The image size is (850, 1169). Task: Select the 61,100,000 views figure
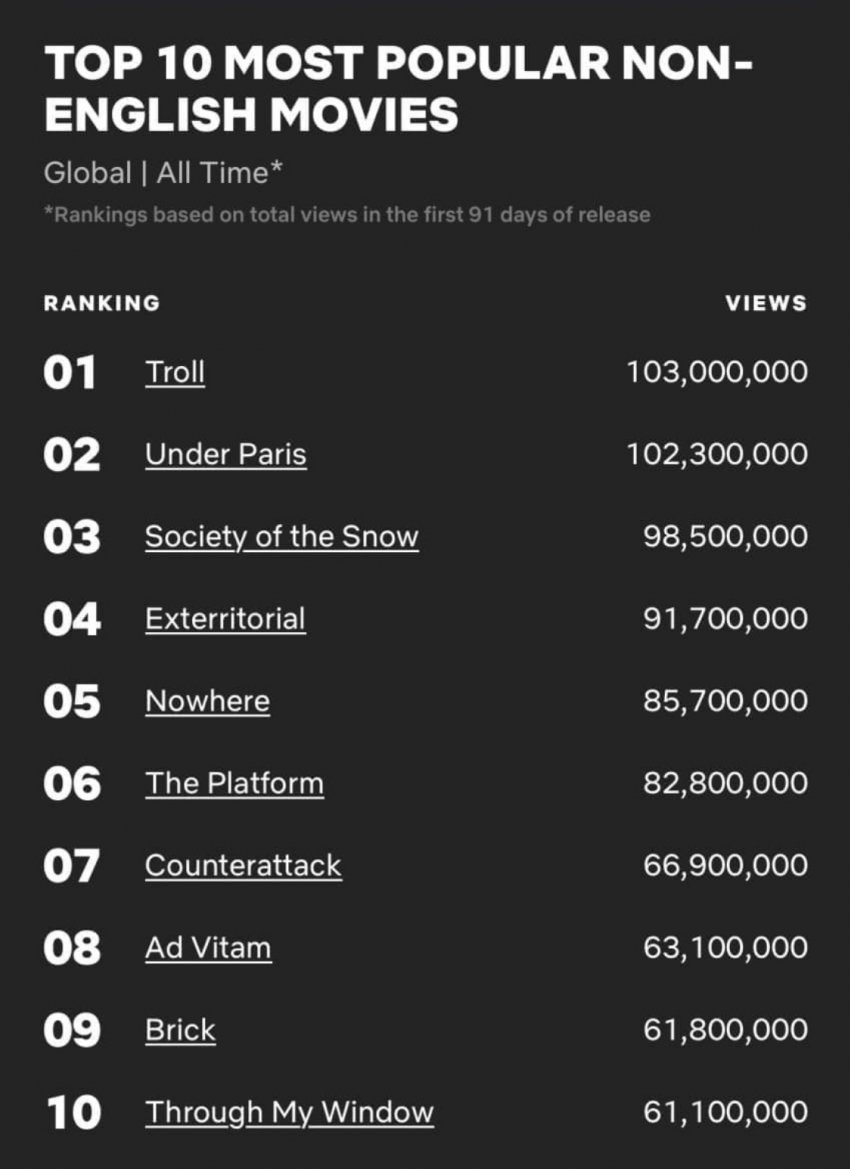click(x=725, y=1111)
